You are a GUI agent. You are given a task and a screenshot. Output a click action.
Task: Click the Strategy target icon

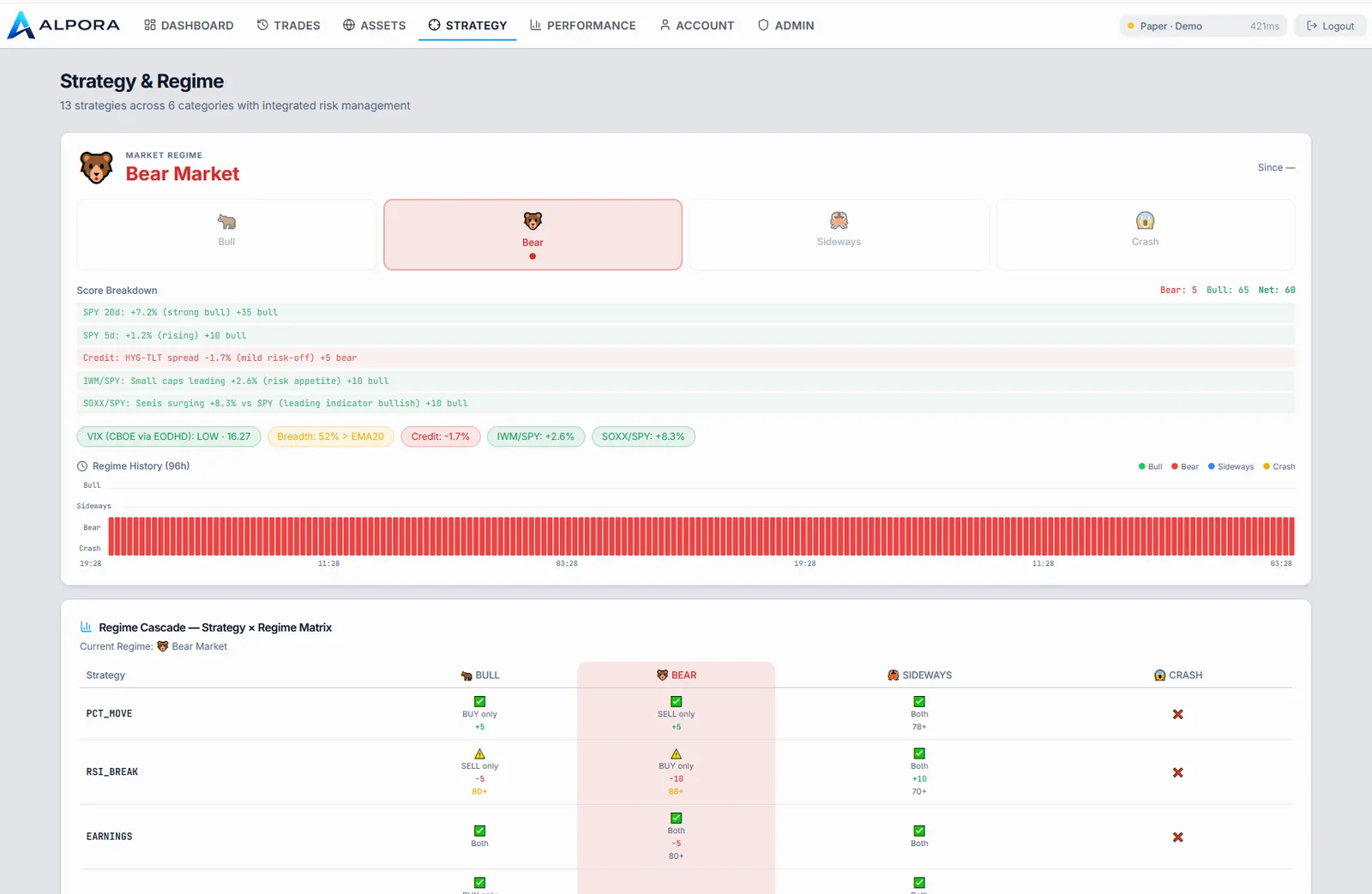[x=435, y=25]
